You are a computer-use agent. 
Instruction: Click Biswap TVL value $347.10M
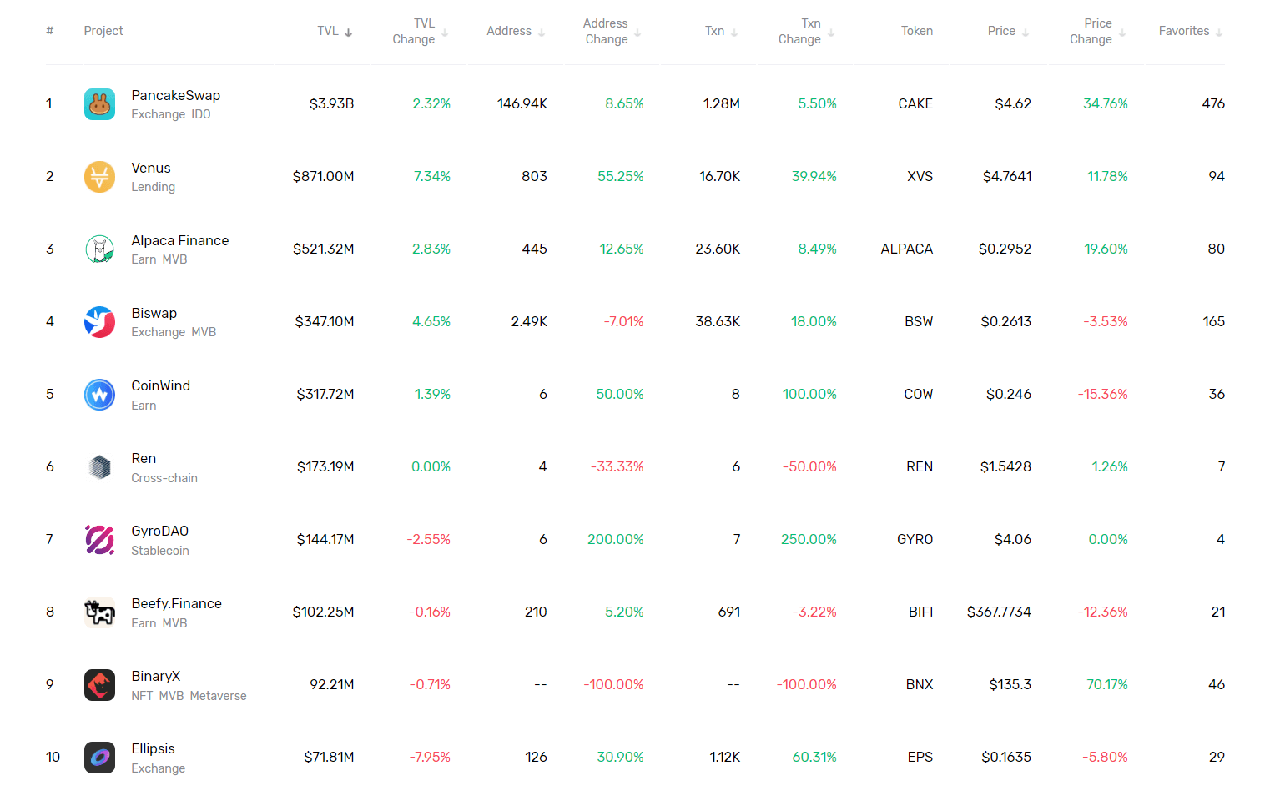[324, 322]
